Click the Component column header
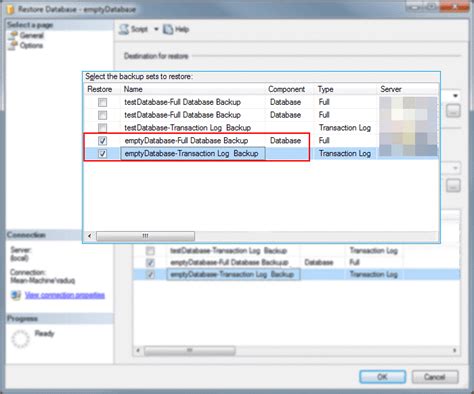 point(286,89)
